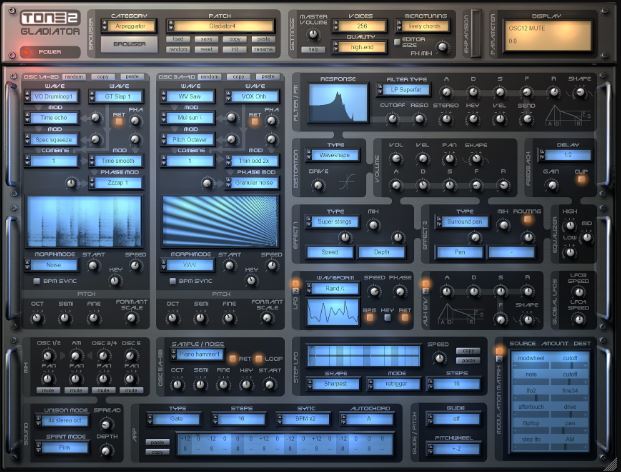The image size is (621, 472).
Task: Open Effect 2 type Surround pan
Action: click(x=463, y=222)
